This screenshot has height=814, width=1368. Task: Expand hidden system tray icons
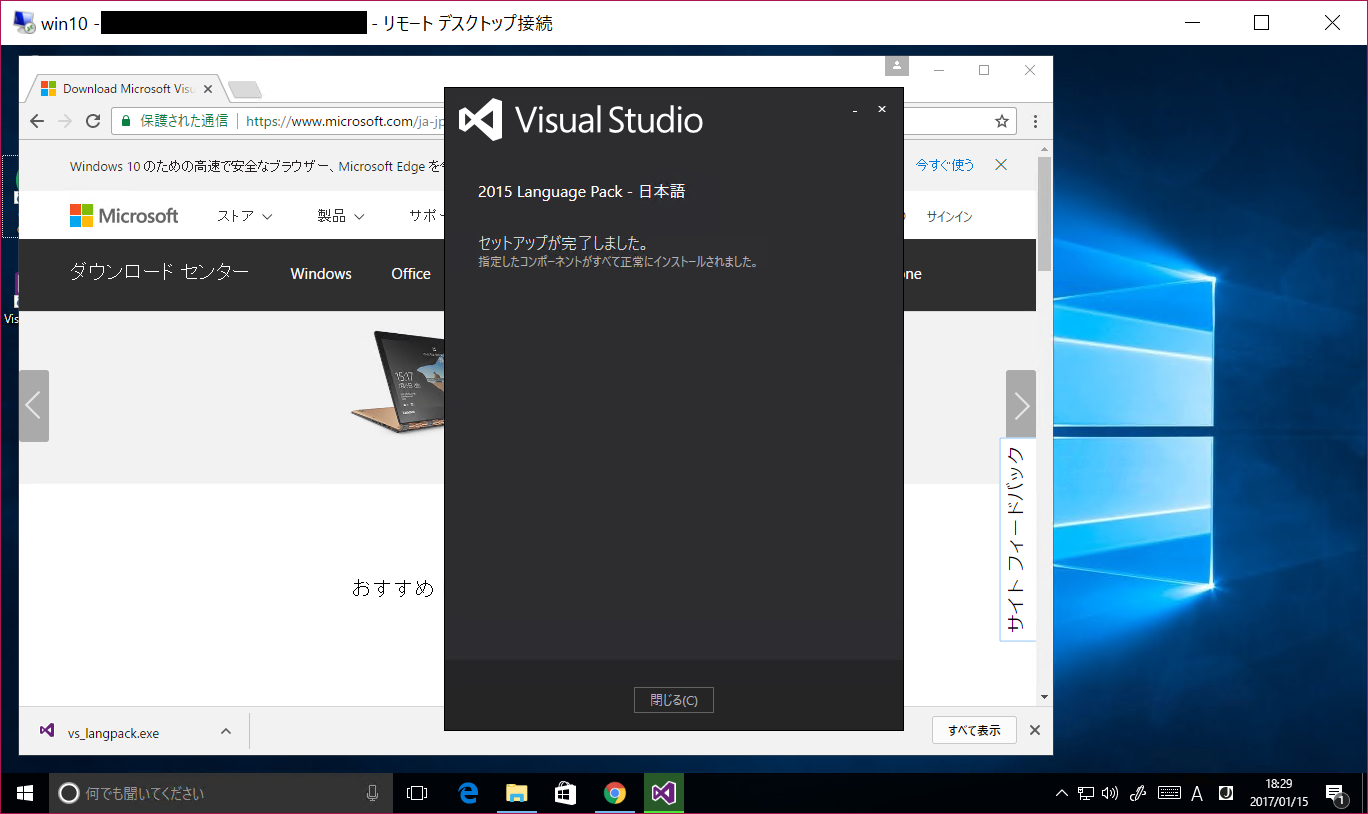tap(1061, 792)
